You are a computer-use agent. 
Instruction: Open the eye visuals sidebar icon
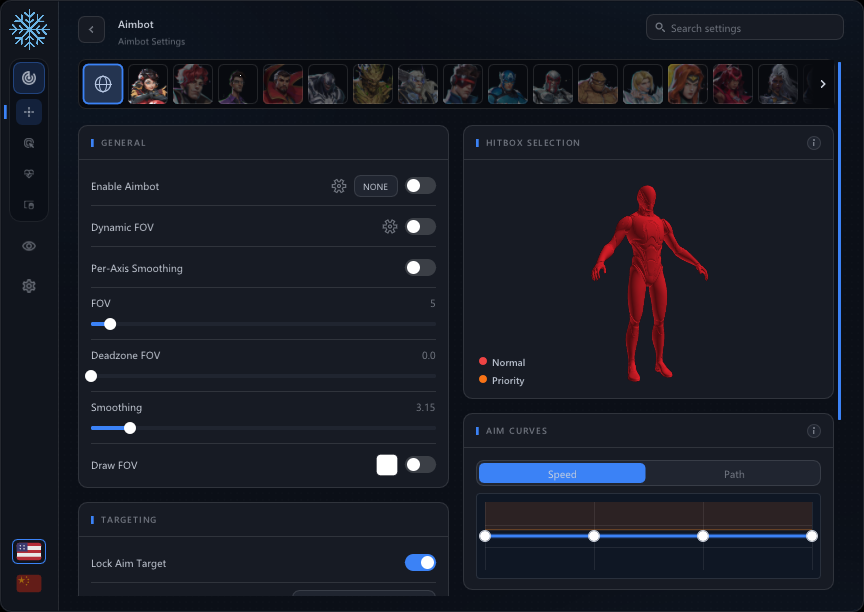(29, 246)
